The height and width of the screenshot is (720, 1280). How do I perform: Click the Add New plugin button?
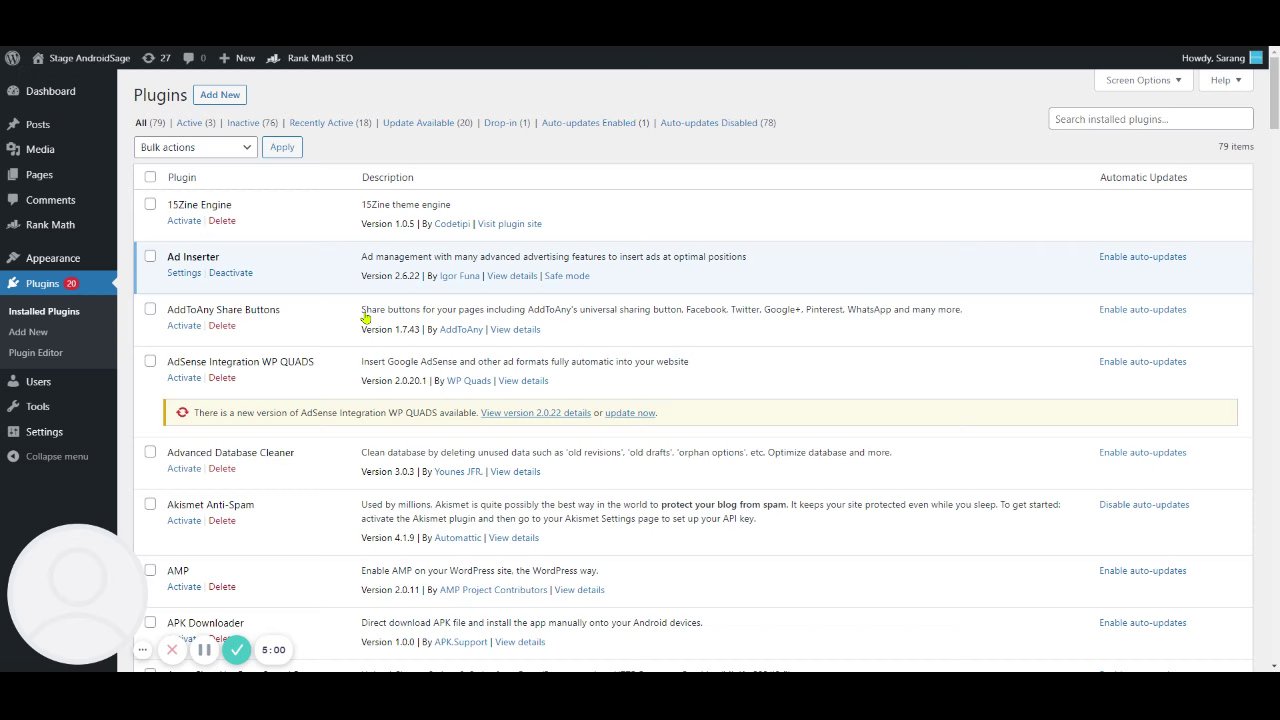pyautogui.click(x=220, y=95)
